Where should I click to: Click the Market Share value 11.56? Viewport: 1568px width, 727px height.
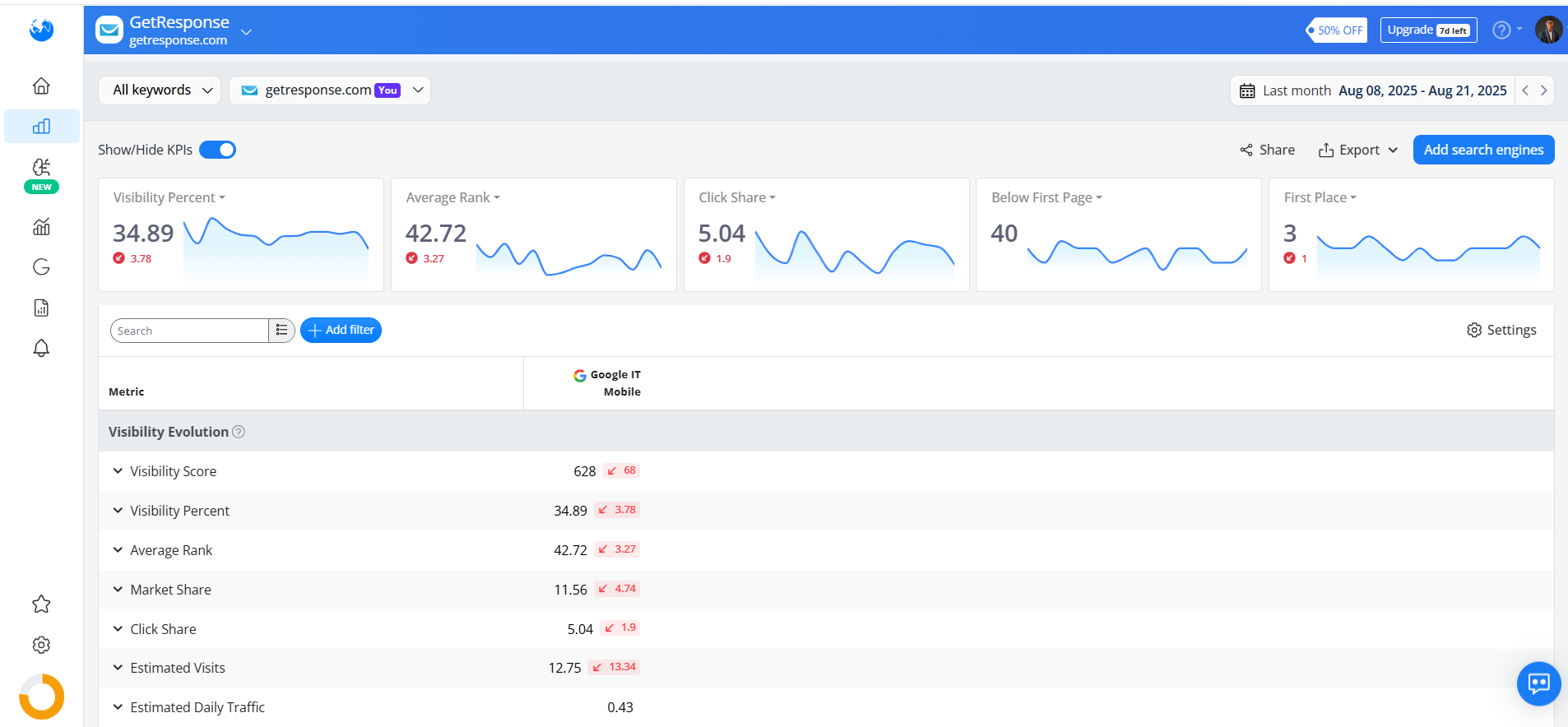tap(570, 590)
